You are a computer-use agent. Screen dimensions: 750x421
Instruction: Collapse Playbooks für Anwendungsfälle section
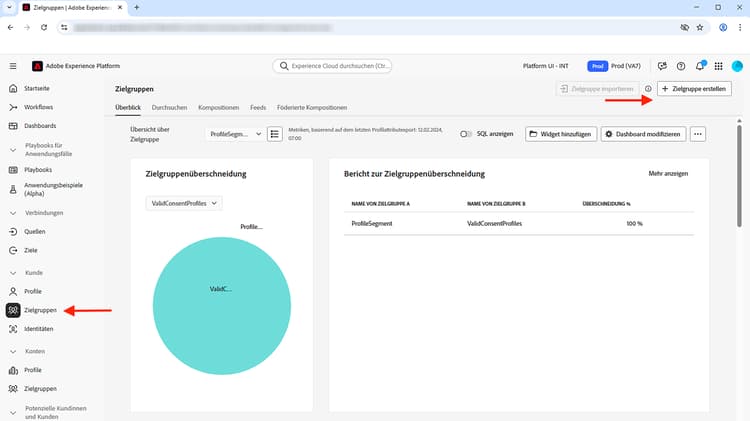(13, 150)
